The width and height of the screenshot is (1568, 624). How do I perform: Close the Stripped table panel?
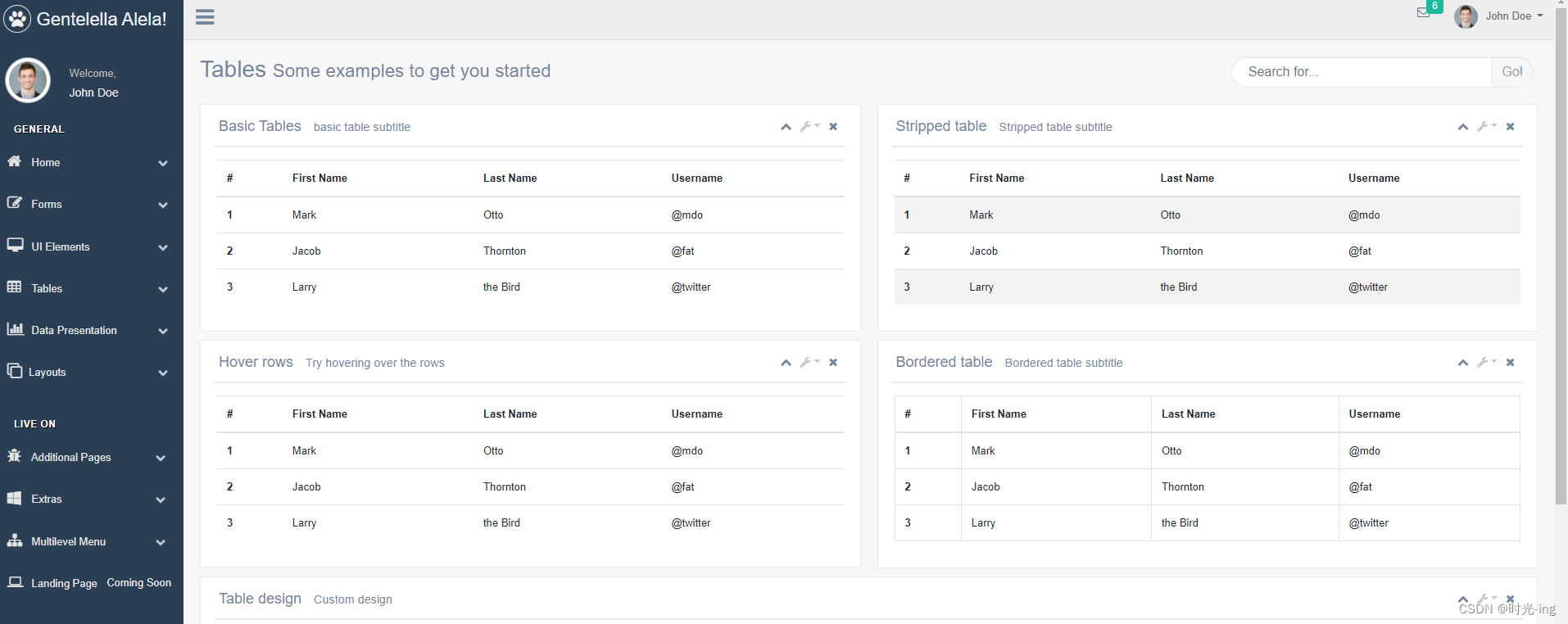pos(1510,126)
